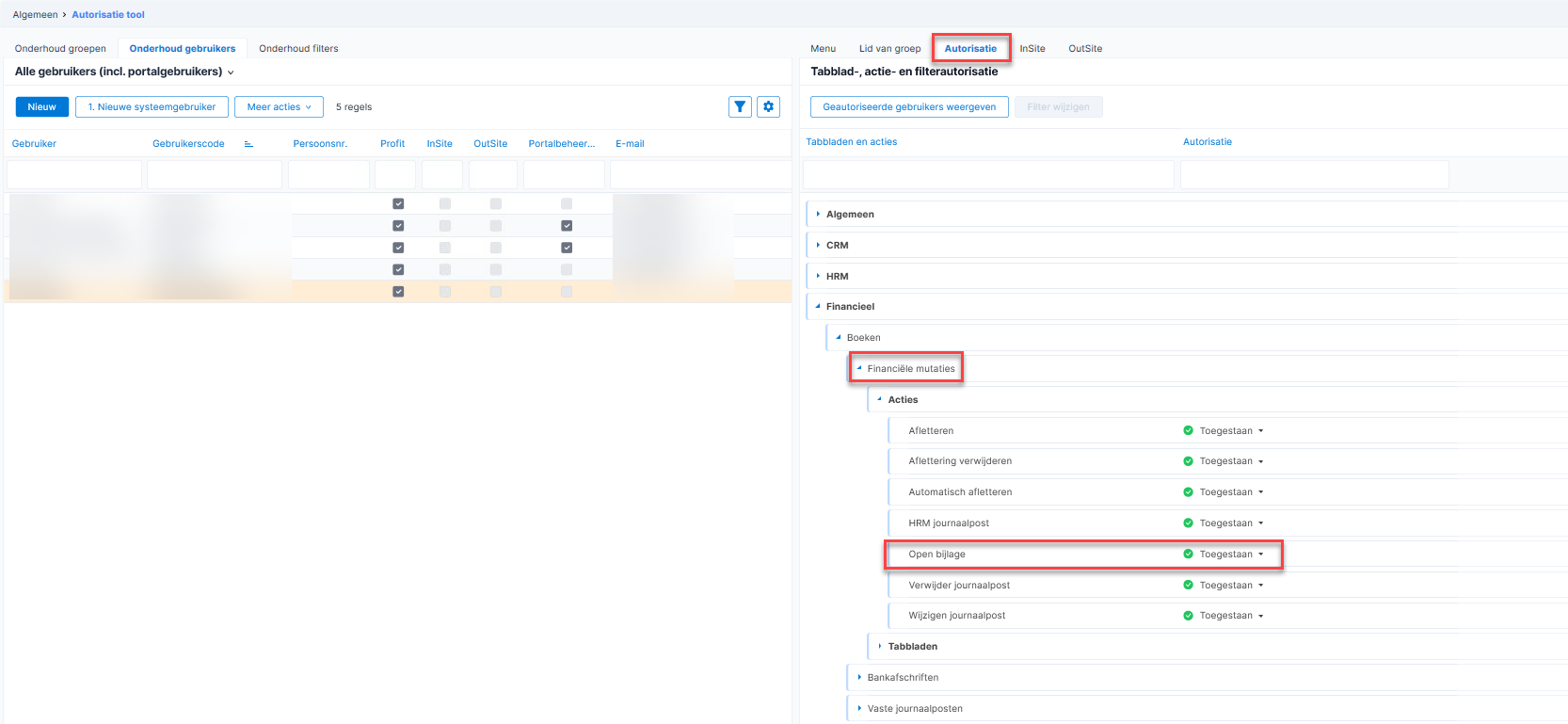
Task: Toggle Portalbeheer checkbox in second user row
Action: coord(567,226)
